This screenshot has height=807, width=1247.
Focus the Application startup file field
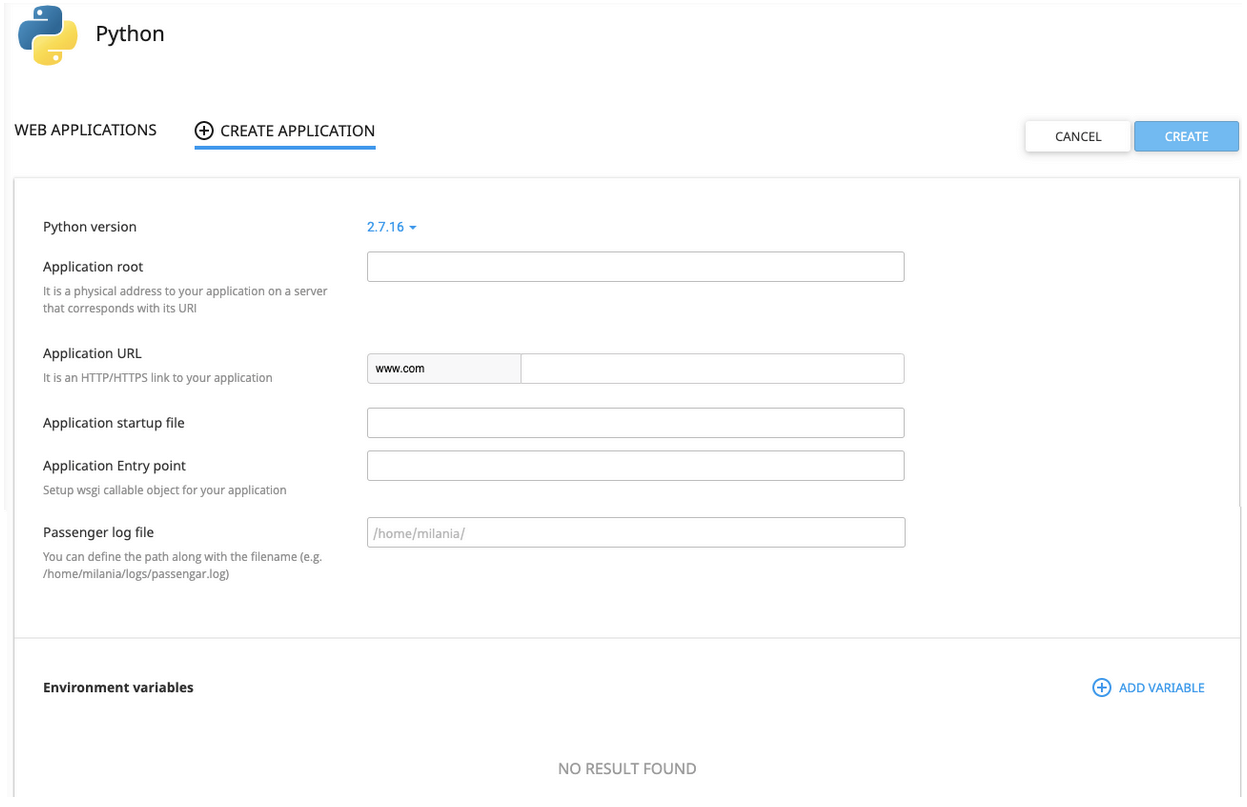click(635, 423)
